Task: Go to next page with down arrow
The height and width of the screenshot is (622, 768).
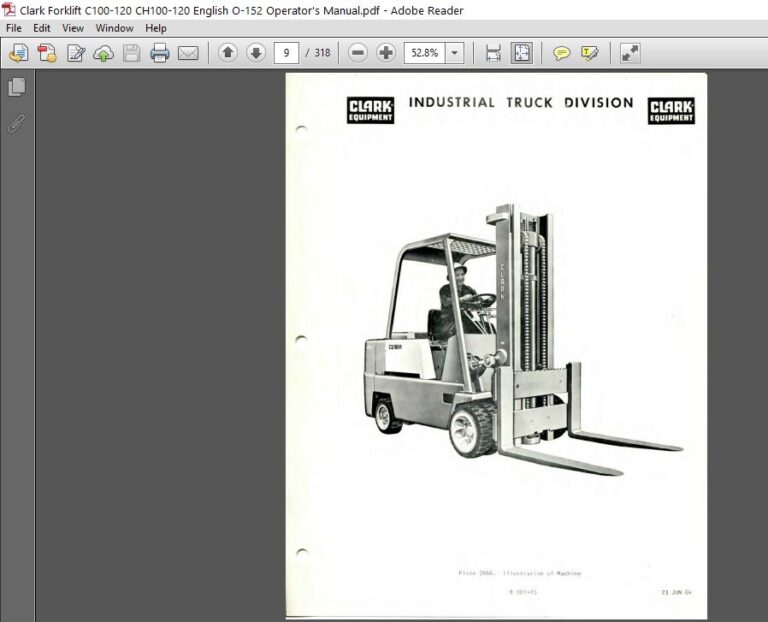Action: pos(256,52)
